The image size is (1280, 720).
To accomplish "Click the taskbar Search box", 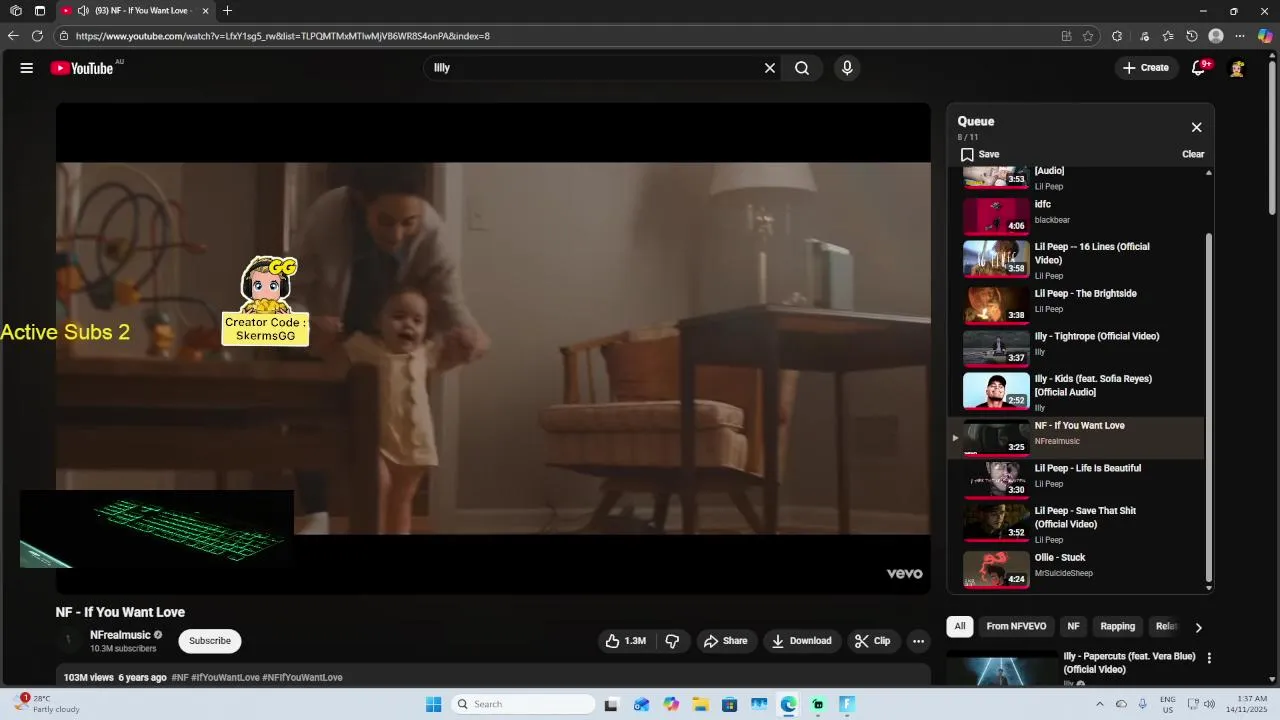I will (x=523, y=704).
